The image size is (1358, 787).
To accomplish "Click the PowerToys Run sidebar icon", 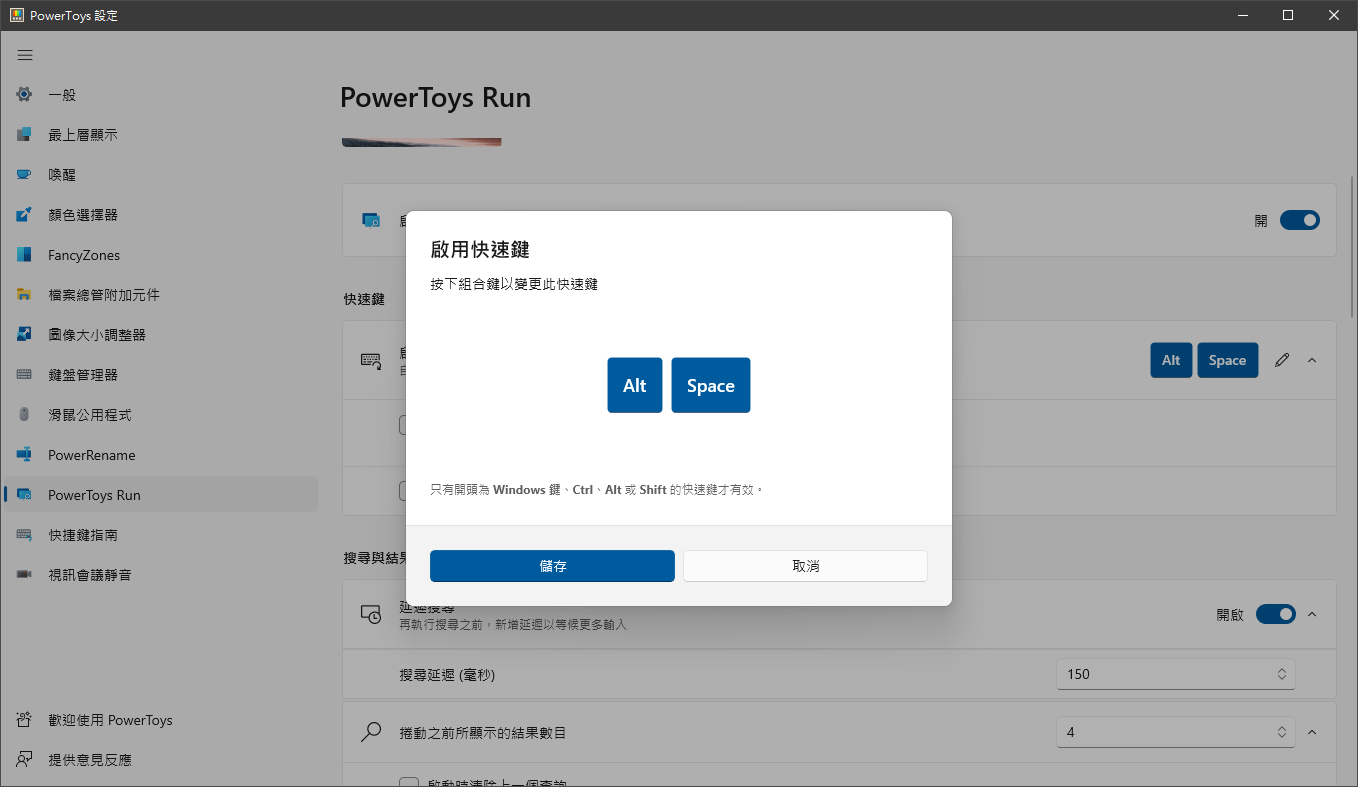I will coord(24,495).
